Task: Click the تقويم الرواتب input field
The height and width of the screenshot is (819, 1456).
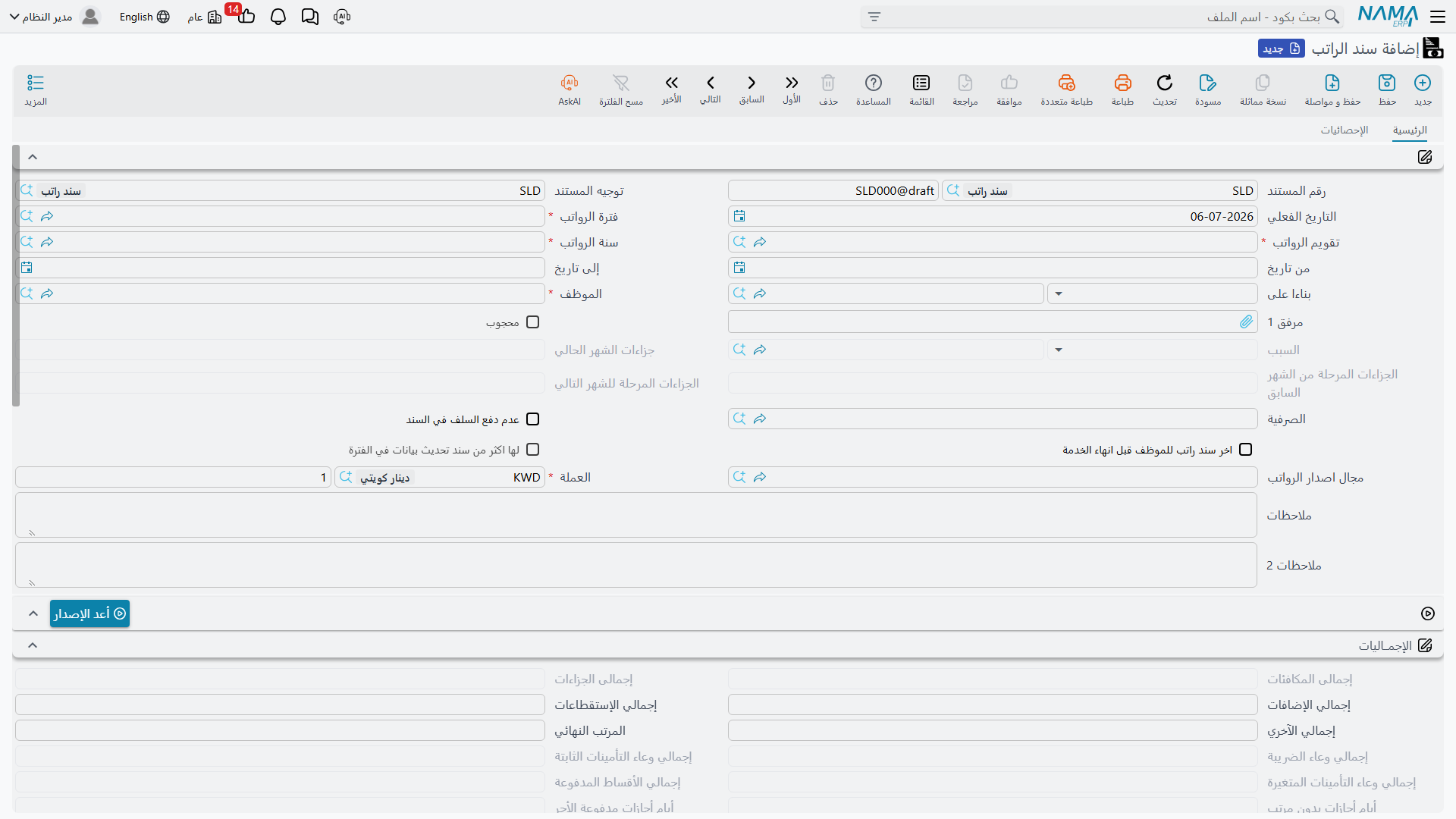Action: 992,242
